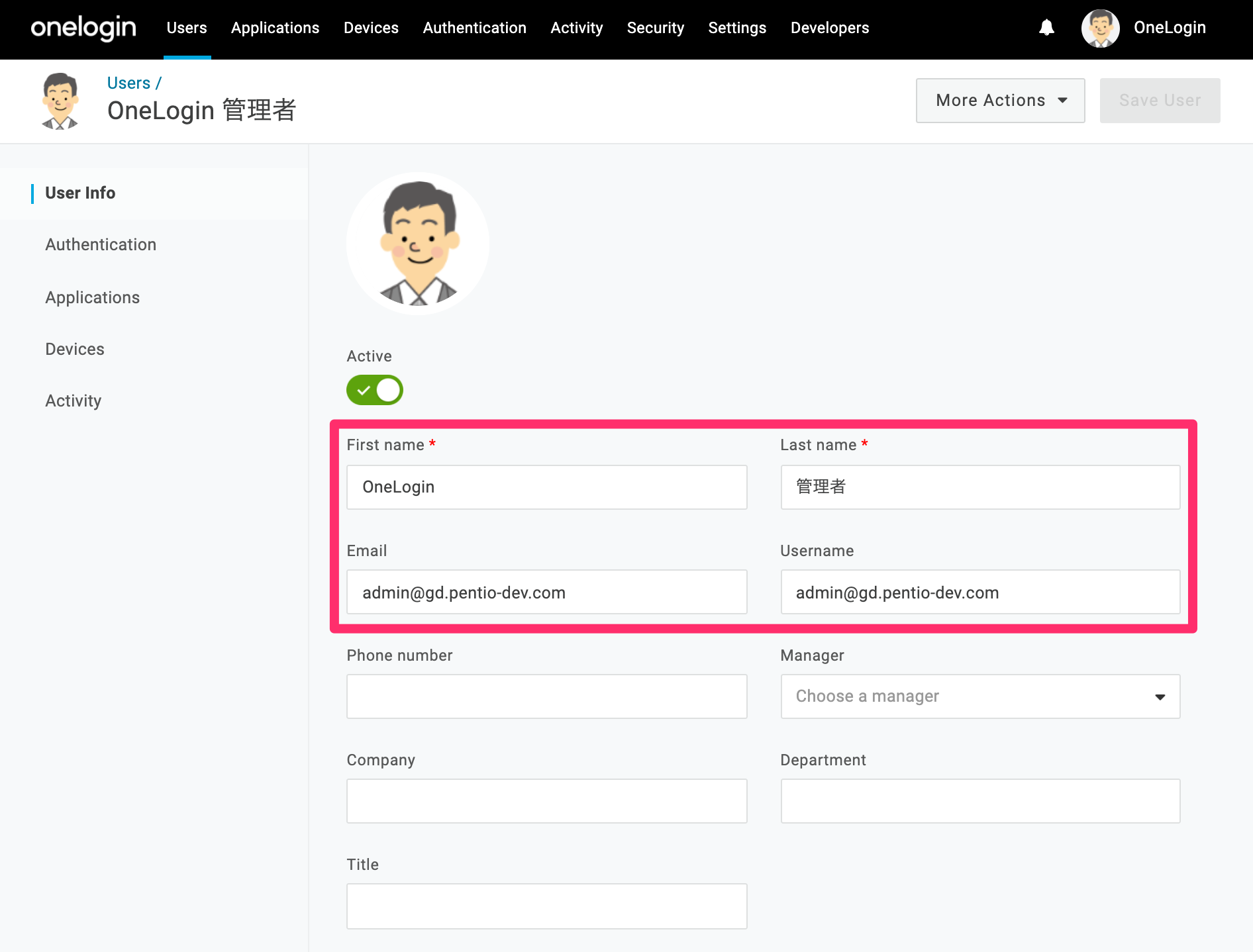Click the large profile picture
Screen dimensions: 1253x952
[418, 244]
